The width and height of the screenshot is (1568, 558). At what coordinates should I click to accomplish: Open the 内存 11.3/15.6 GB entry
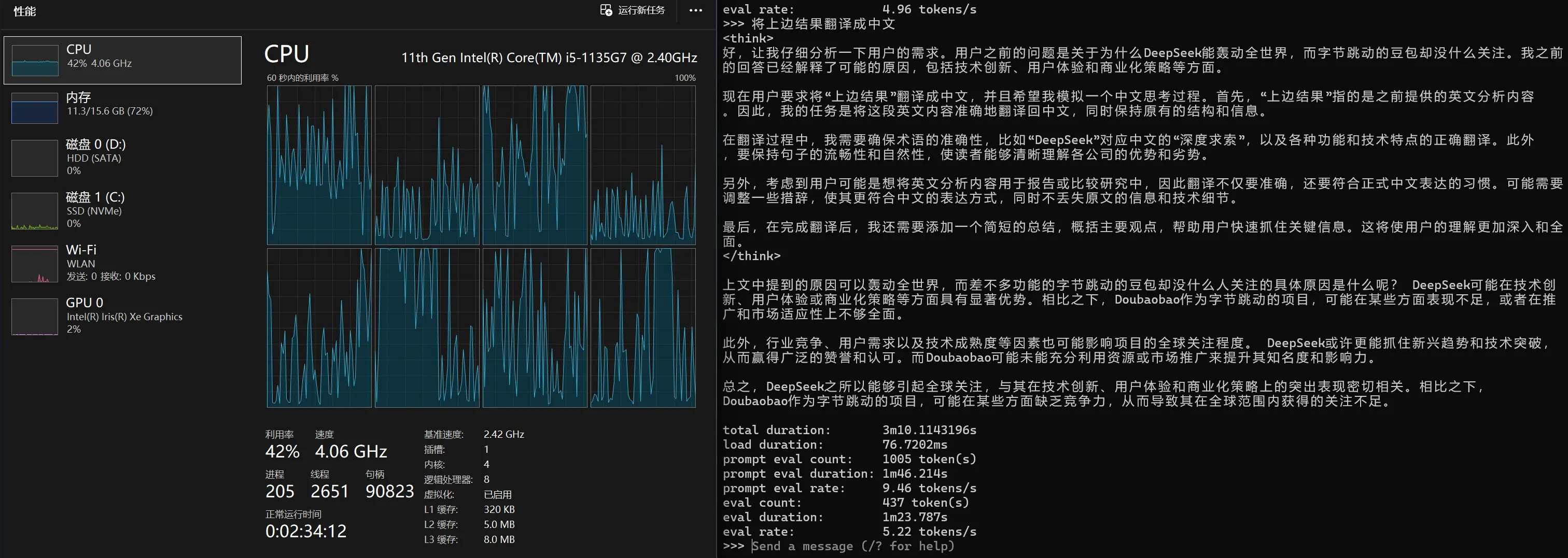pos(122,108)
